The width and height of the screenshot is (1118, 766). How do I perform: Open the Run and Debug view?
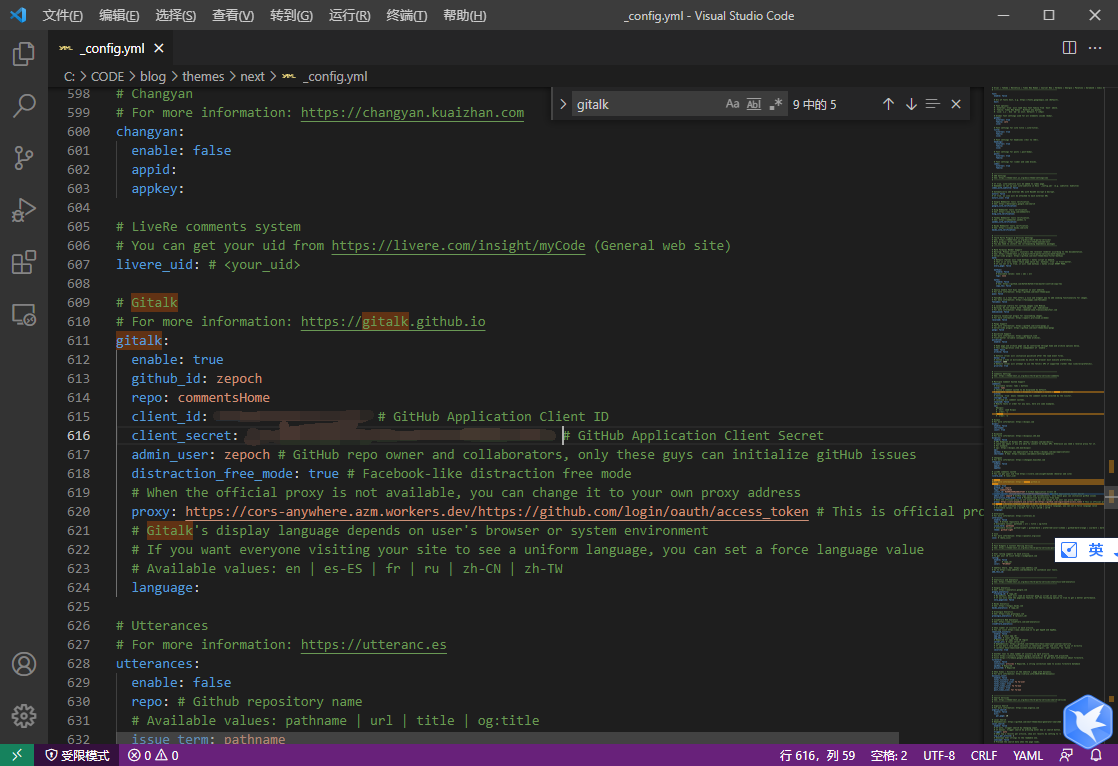24,210
